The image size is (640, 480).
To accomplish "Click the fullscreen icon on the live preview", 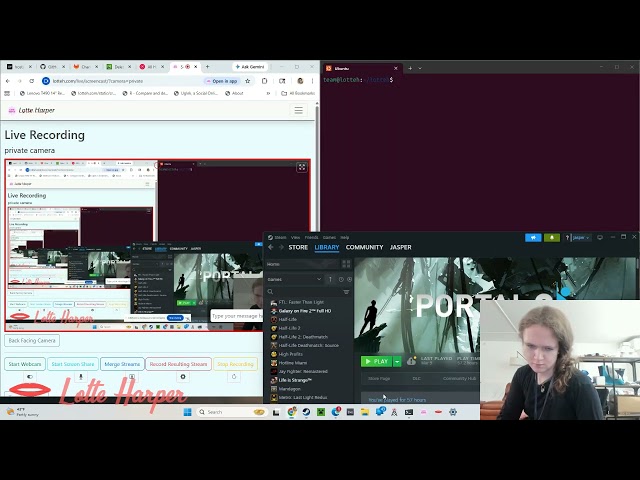I will 302,167.
